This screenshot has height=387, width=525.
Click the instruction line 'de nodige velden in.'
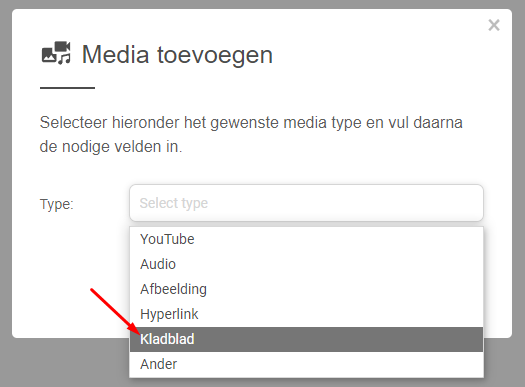click(111, 147)
